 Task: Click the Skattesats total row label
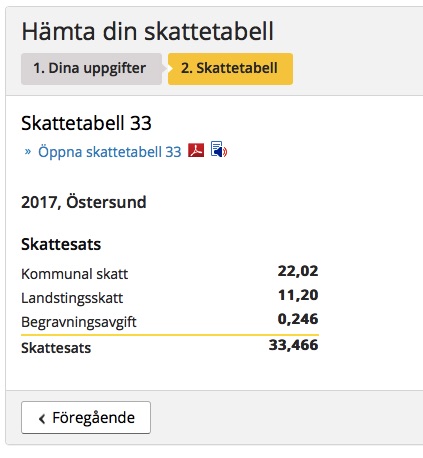click(56, 348)
